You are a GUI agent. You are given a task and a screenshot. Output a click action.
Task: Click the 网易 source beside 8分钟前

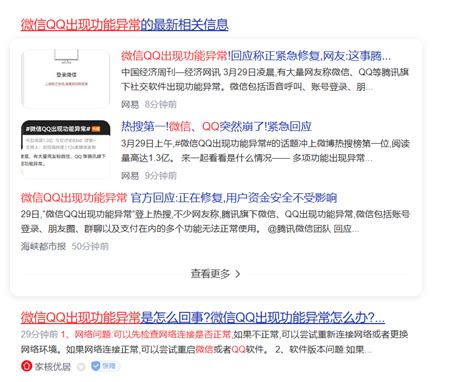coord(130,104)
